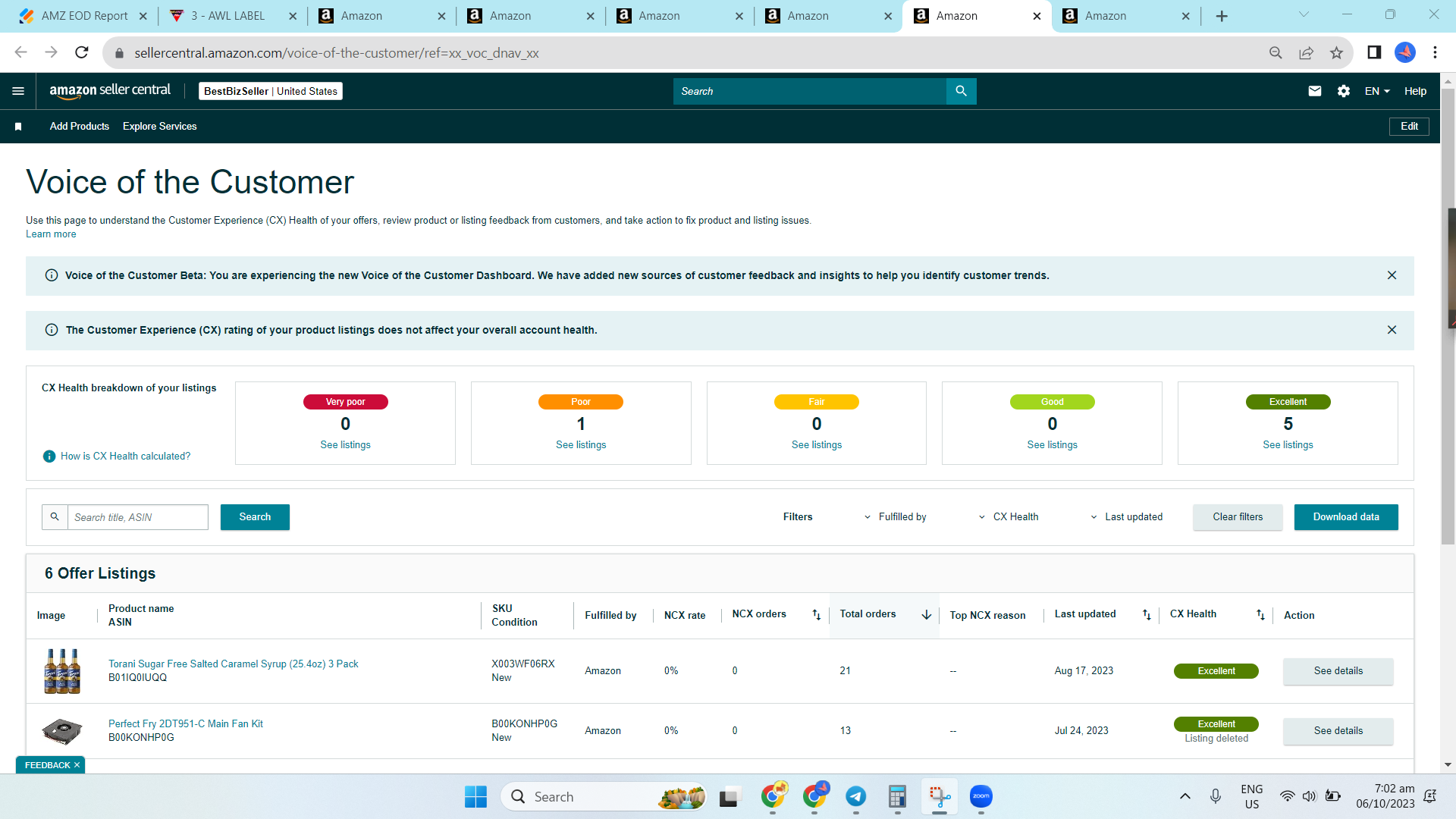Click the Amazon Seller Central logo
This screenshot has height=819, width=1456.
coord(110,91)
